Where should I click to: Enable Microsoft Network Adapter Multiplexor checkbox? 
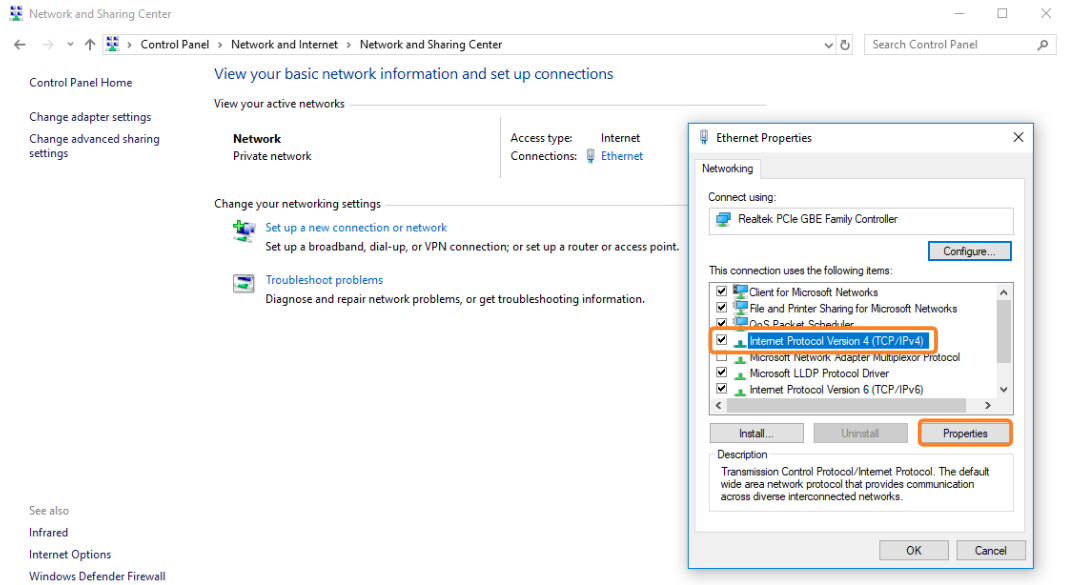[721, 356]
